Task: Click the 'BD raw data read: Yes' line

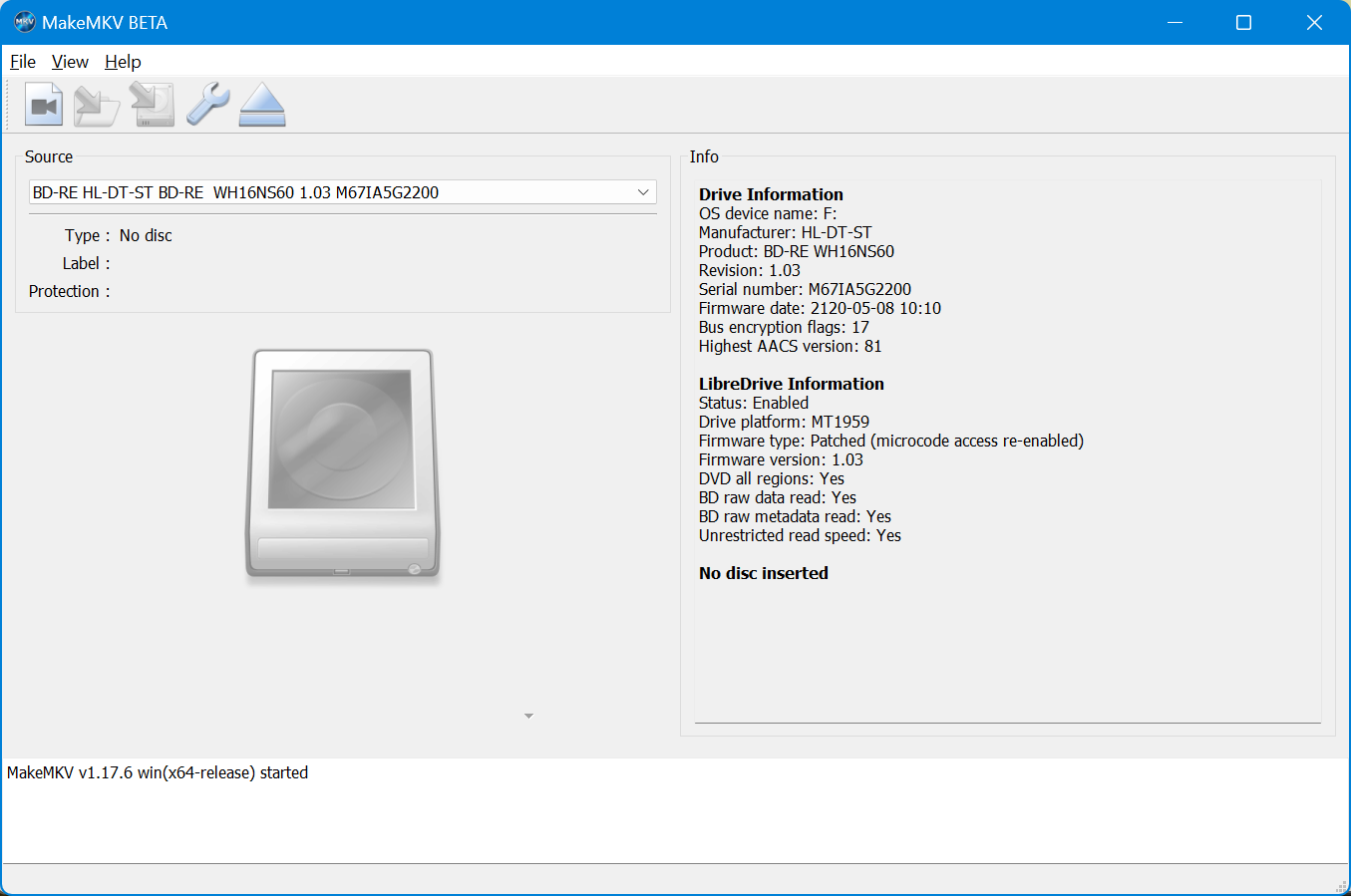Action: 778,497
